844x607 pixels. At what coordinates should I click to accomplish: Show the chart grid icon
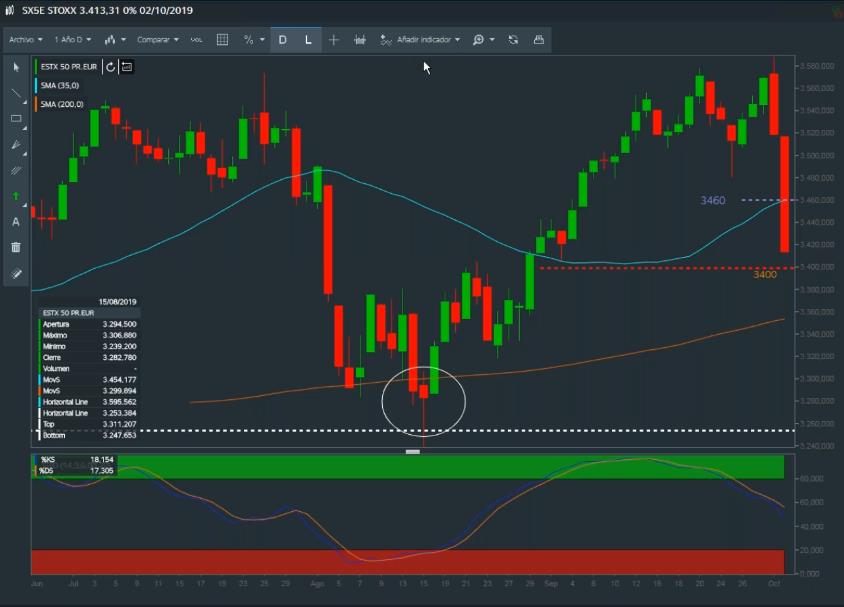222,40
